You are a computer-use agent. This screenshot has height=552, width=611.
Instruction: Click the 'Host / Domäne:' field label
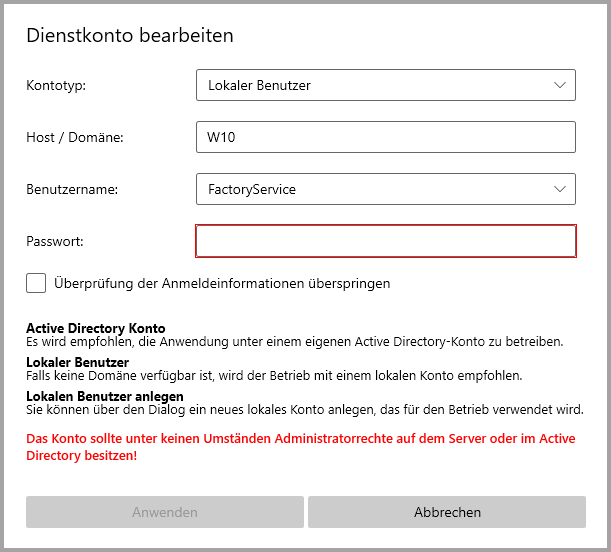(75, 137)
